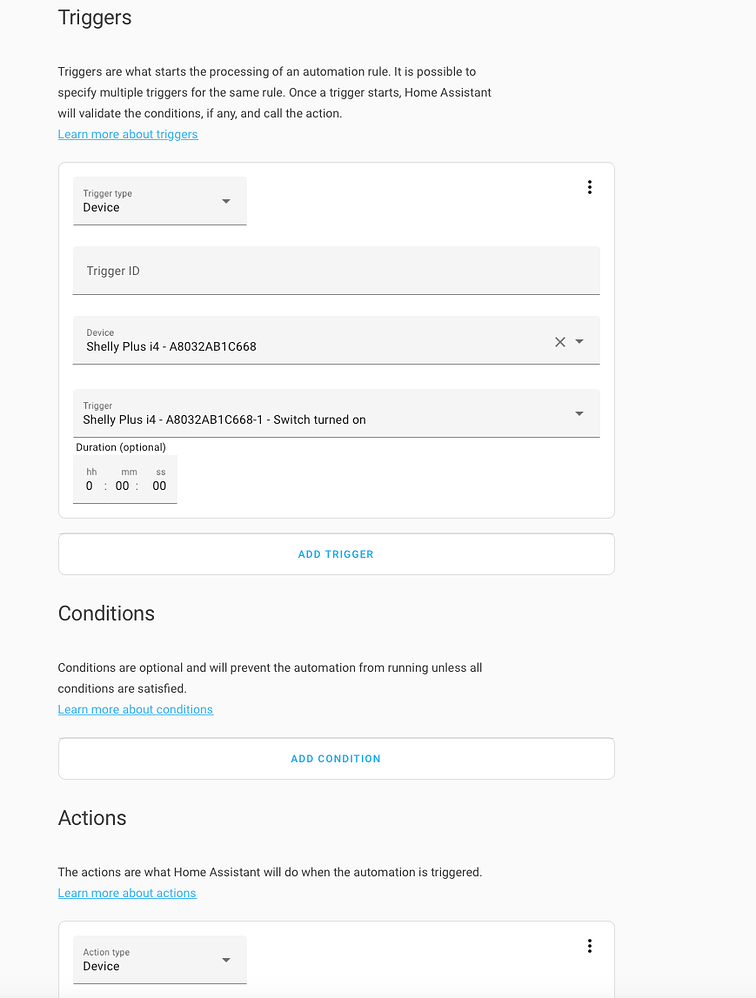Select the mm duration field

click(122, 485)
